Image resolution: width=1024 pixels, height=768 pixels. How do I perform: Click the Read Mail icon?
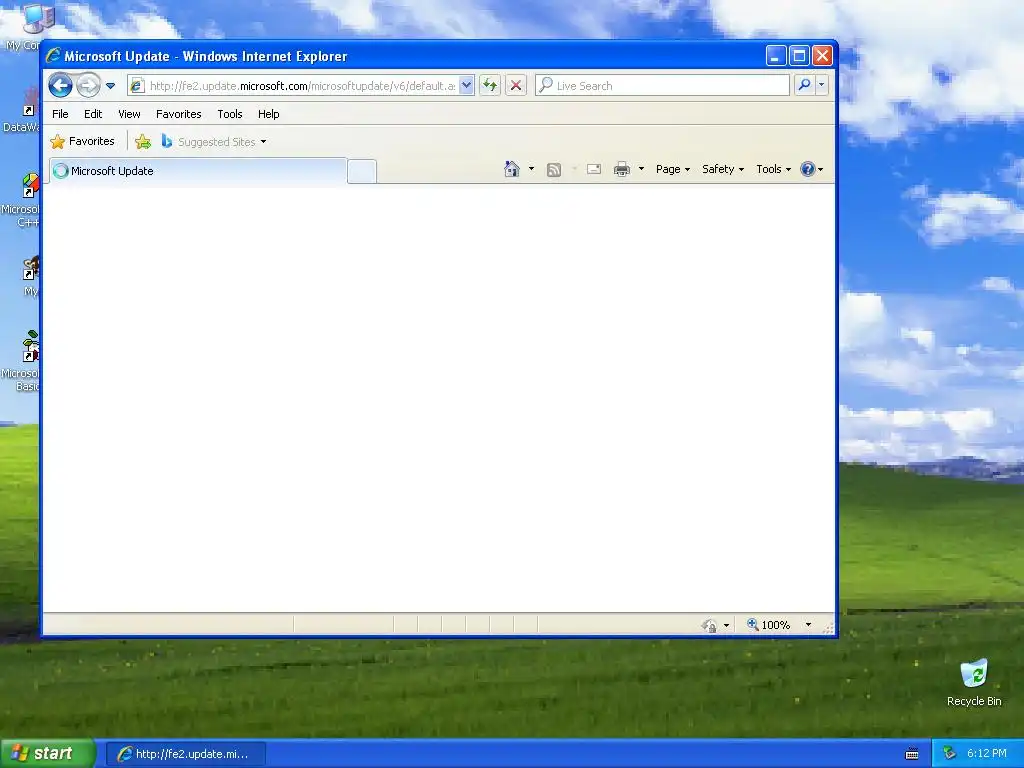594,169
